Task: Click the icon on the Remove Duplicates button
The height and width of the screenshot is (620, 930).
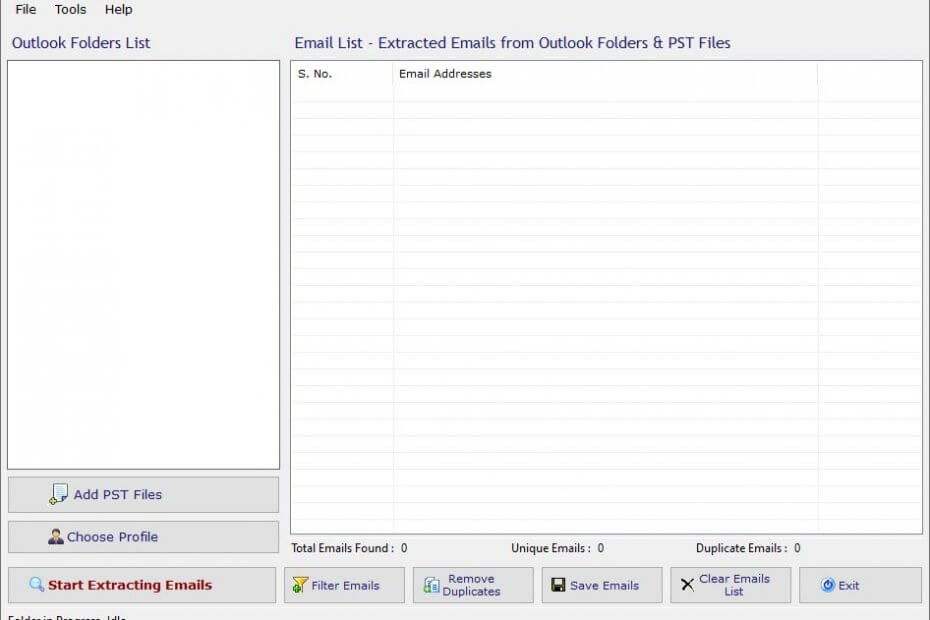Action: pyautogui.click(x=431, y=585)
